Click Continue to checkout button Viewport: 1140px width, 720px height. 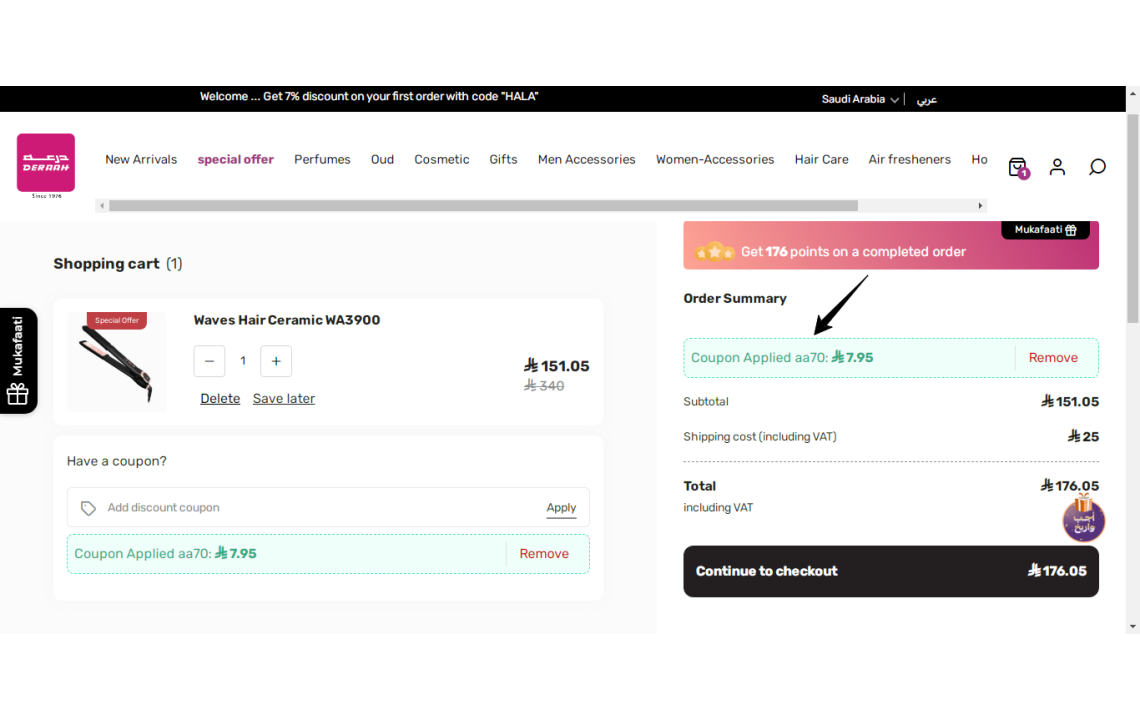(891, 572)
